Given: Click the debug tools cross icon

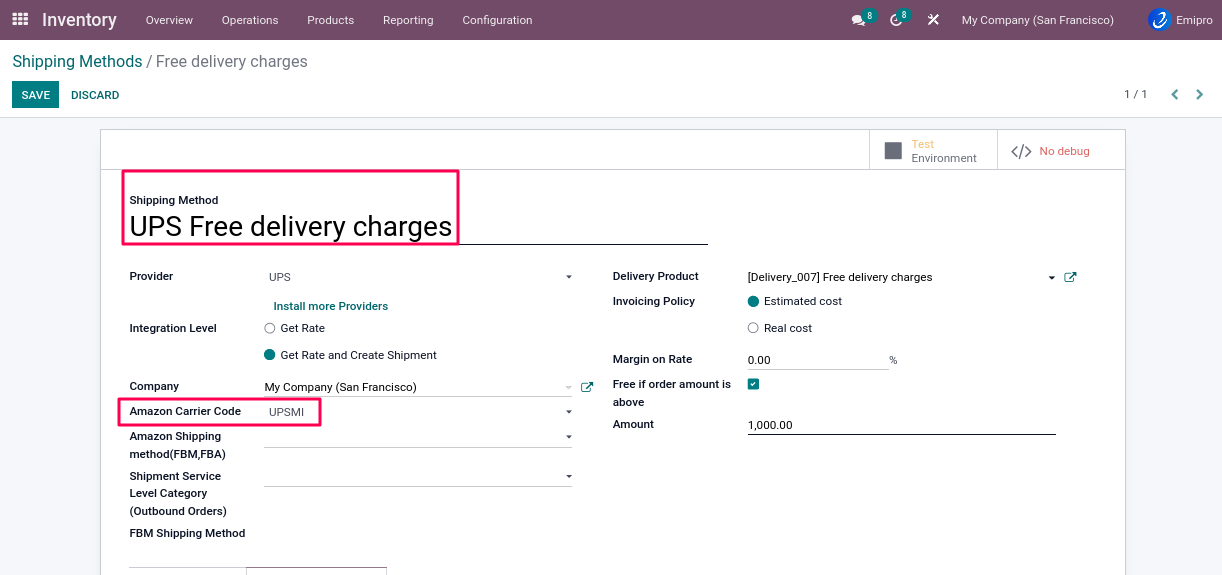Looking at the screenshot, I should point(933,20).
